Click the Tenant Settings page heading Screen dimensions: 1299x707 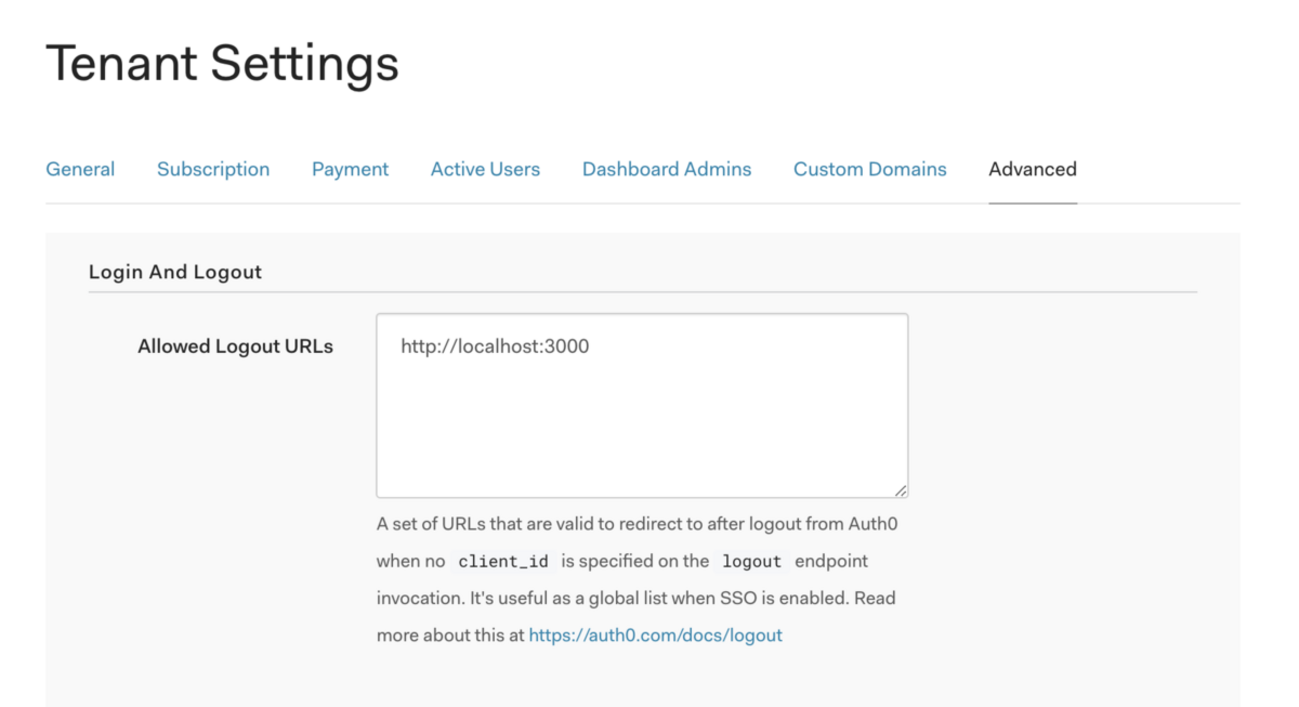coord(222,63)
